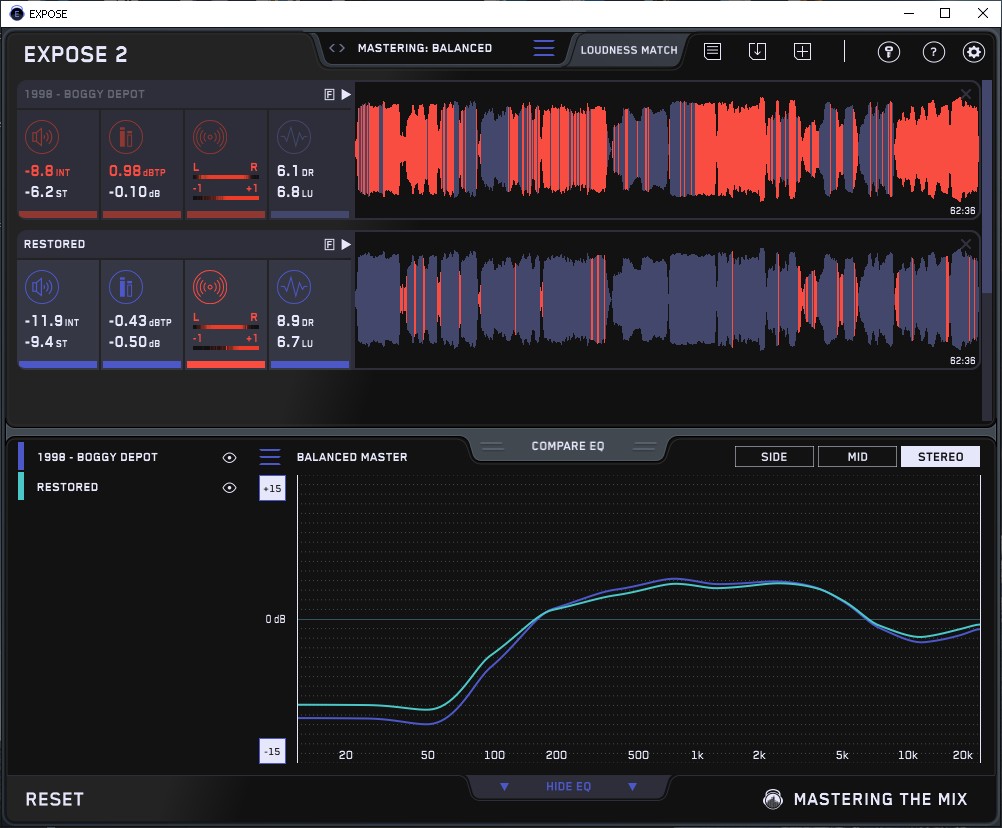Click the add track plus icon
The width and height of the screenshot is (1002, 828).
click(802, 51)
